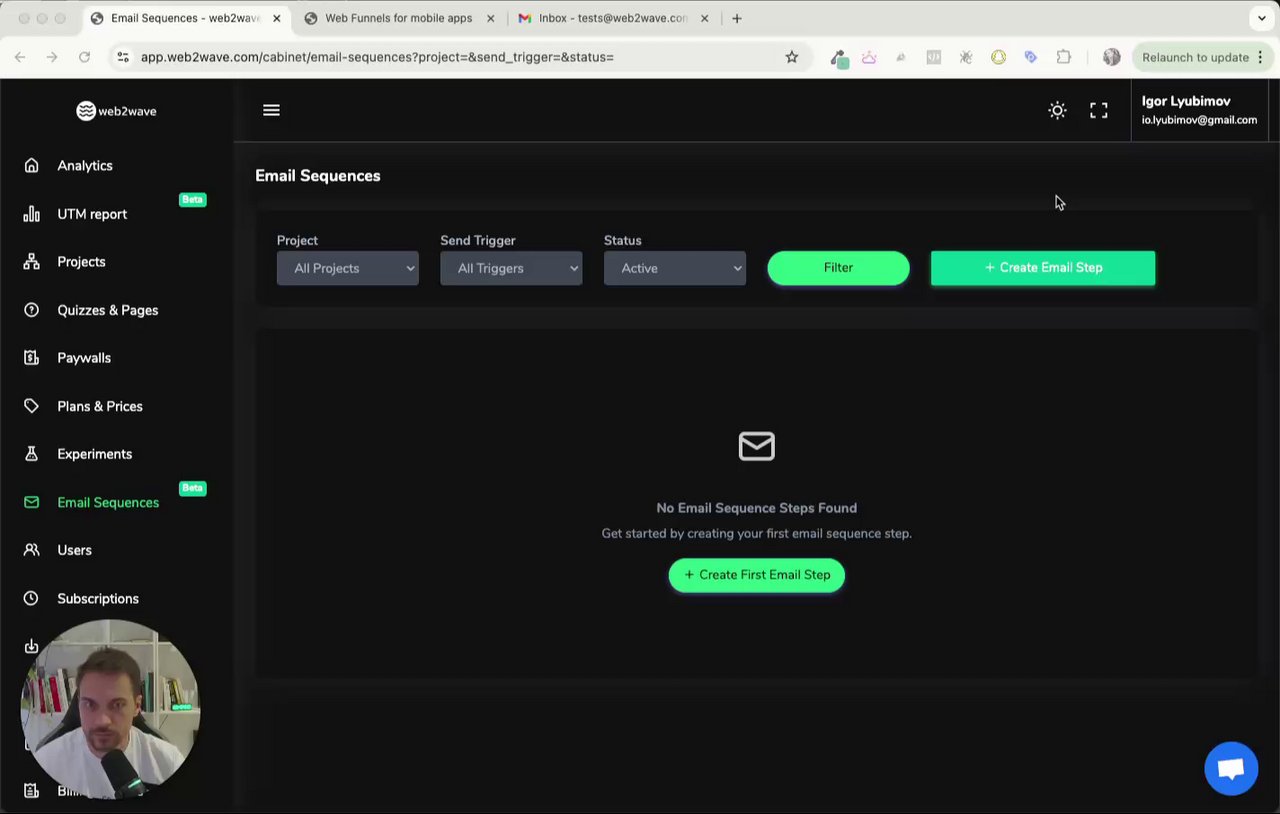This screenshot has height=814, width=1280.
Task: Switch to Web Funnels for mobile apps tab
Action: coord(398,18)
